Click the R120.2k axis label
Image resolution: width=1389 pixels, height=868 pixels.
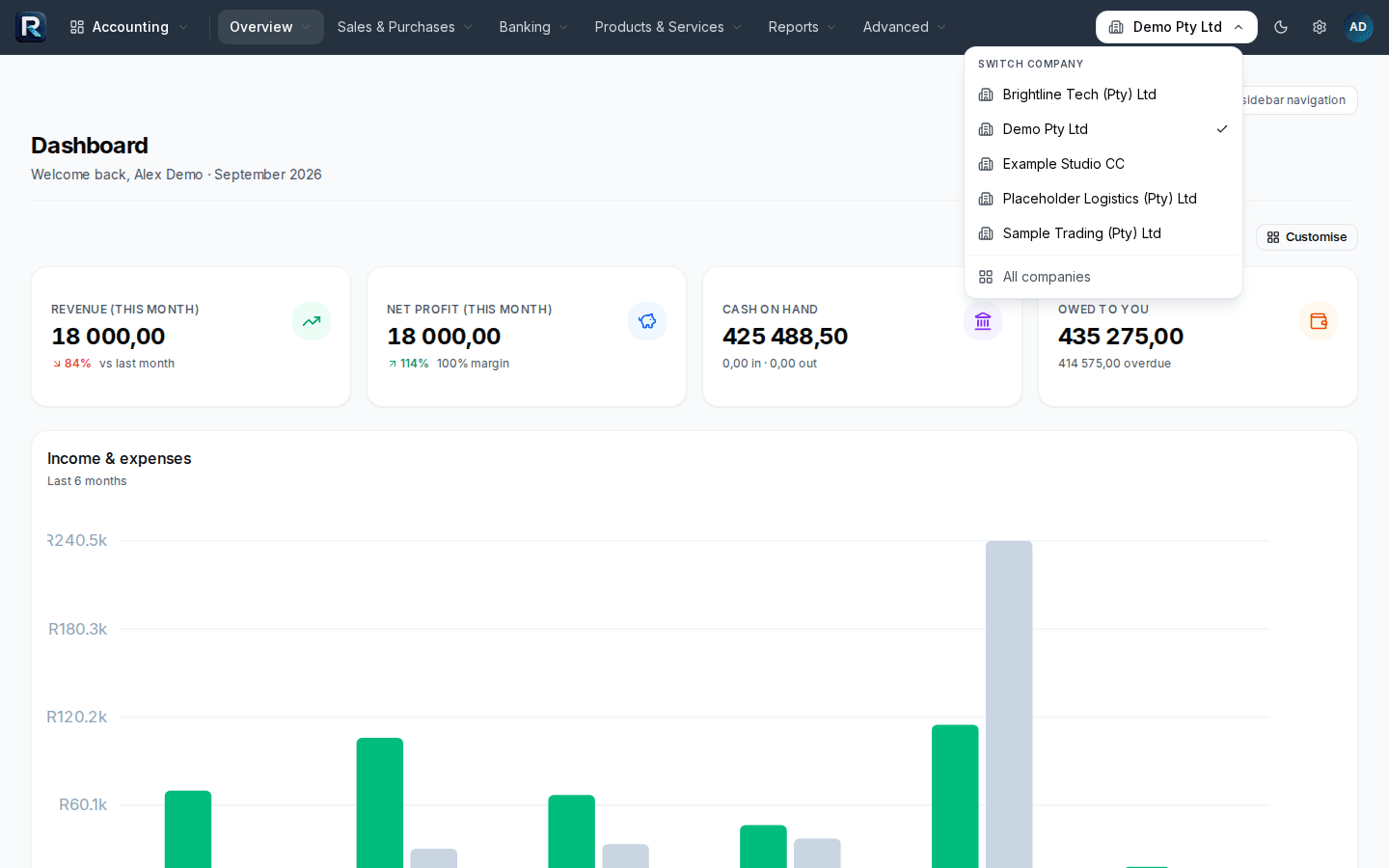pyautogui.click(x=77, y=717)
